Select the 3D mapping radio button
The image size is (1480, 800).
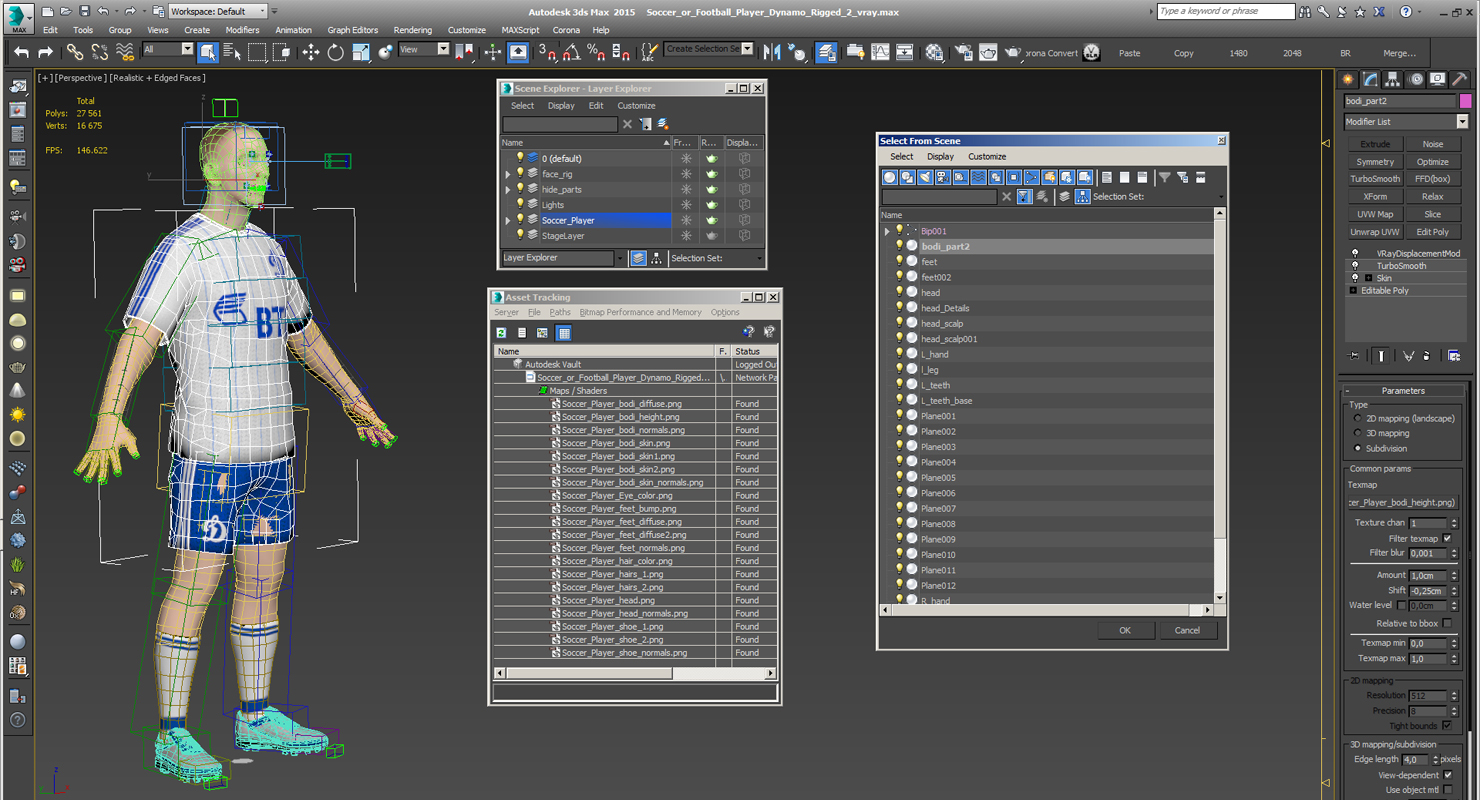[x=1358, y=433]
